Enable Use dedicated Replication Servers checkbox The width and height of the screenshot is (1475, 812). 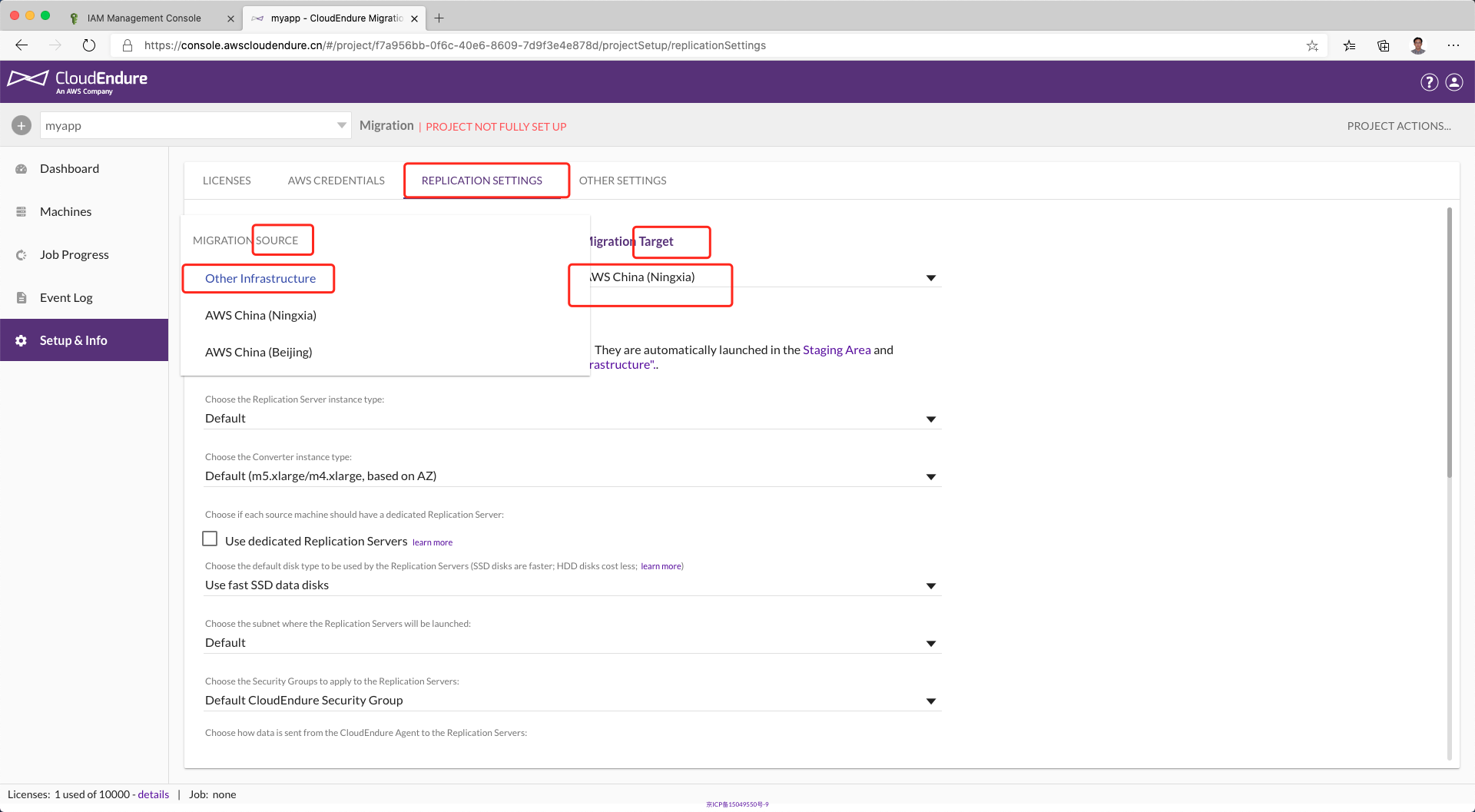pos(210,539)
